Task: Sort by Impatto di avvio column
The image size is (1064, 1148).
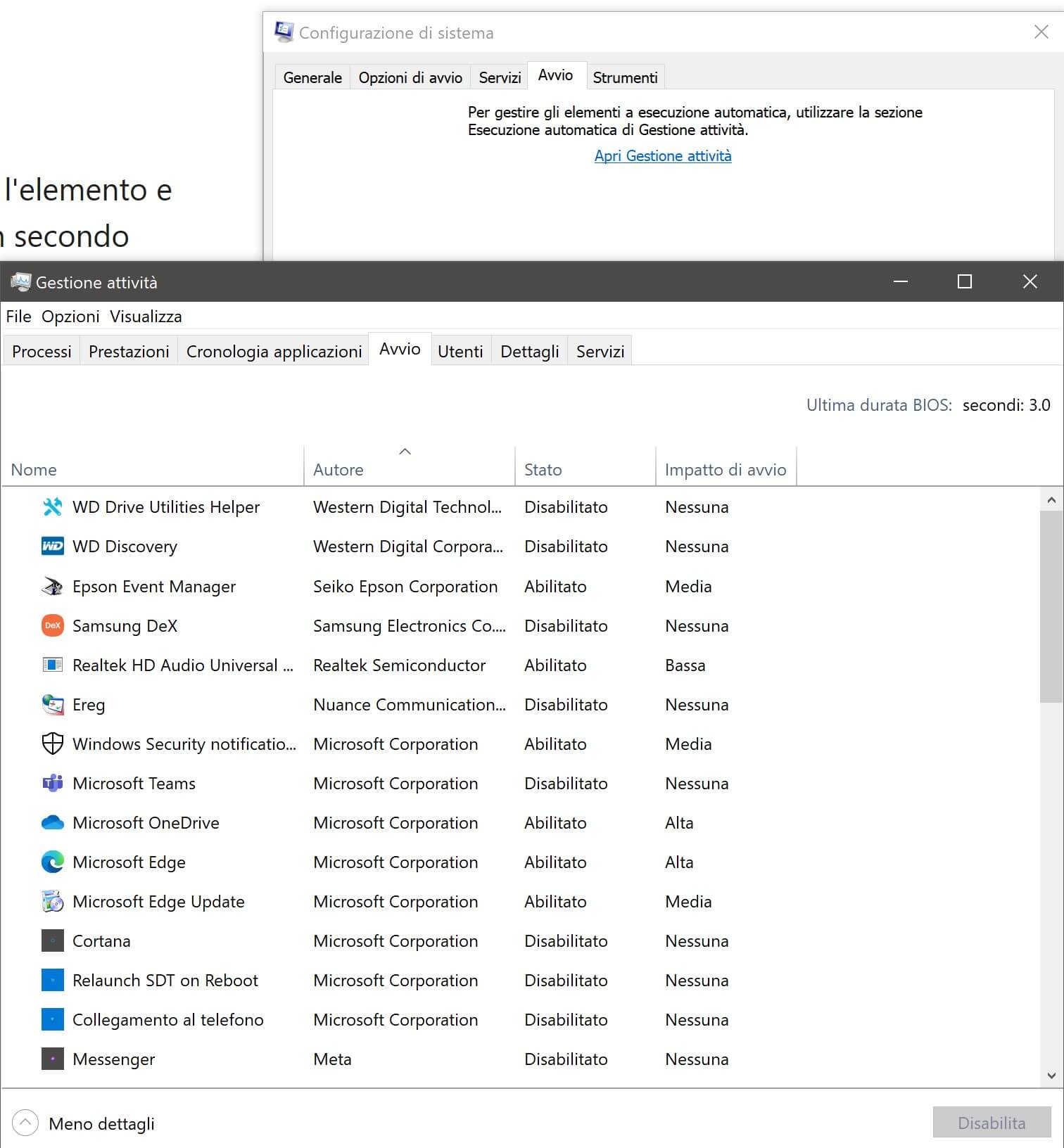Action: point(725,469)
